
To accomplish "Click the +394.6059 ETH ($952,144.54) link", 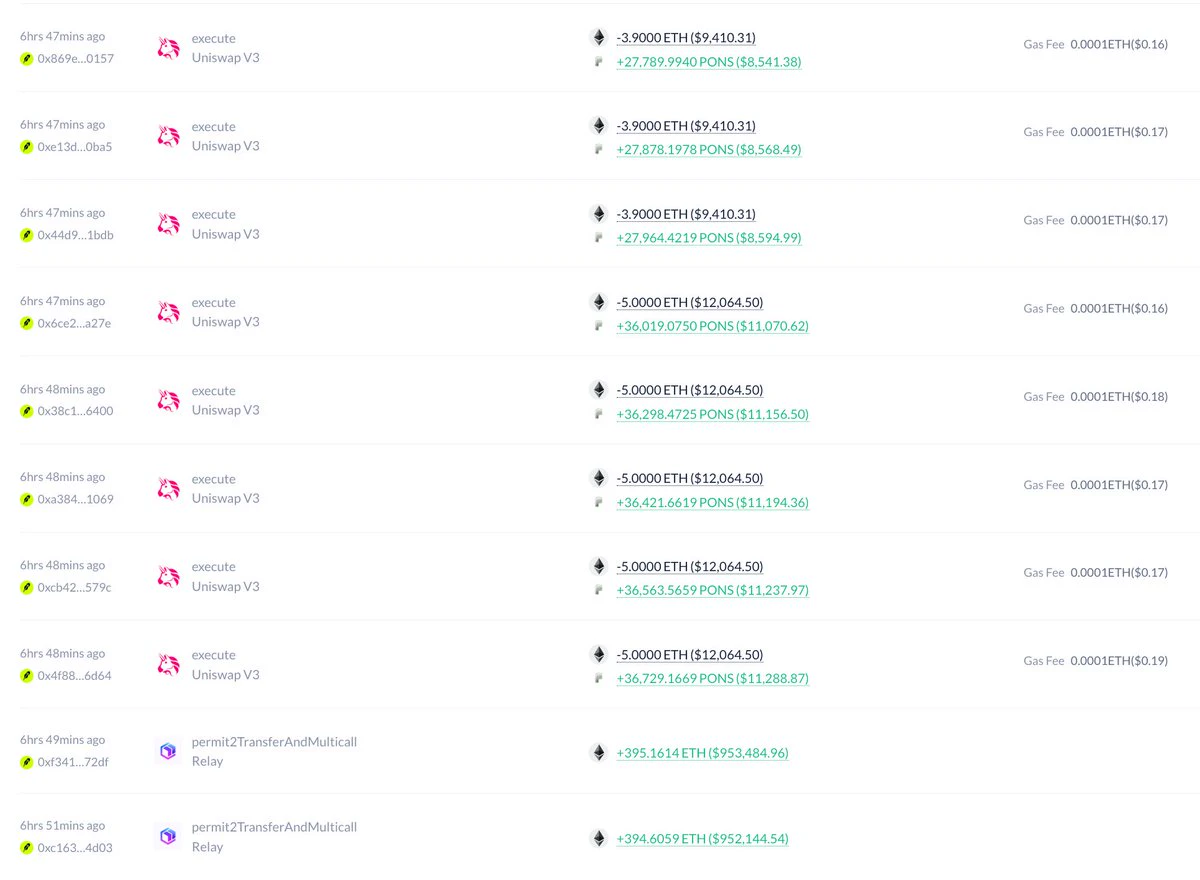I will point(703,839).
